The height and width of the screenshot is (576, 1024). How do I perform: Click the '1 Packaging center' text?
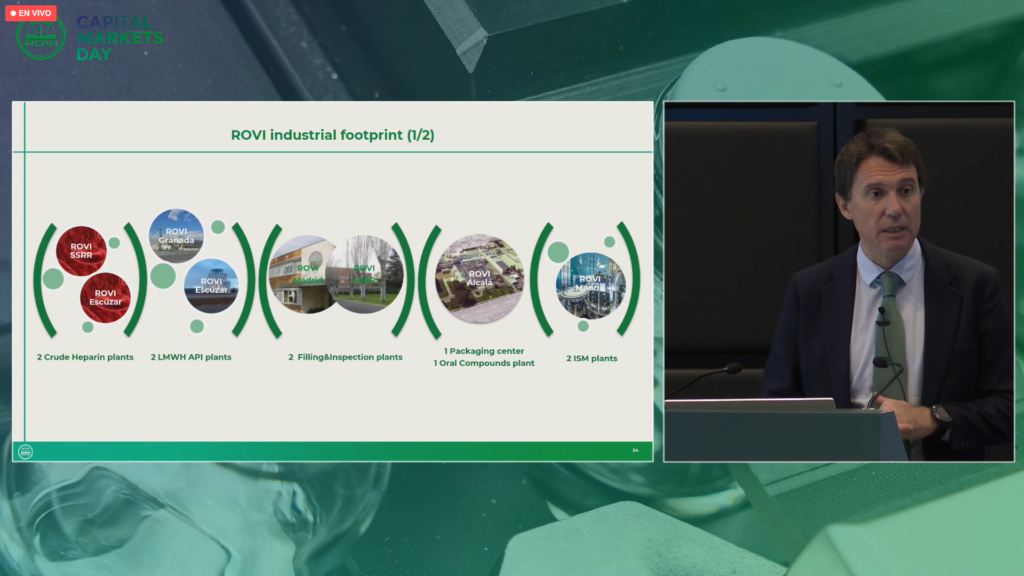pyautogui.click(x=484, y=351)
